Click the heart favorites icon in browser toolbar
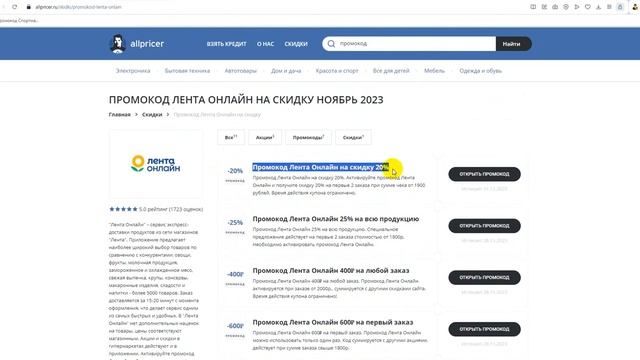This screenshot has width=640, height=360. click(x=588, y=7)
